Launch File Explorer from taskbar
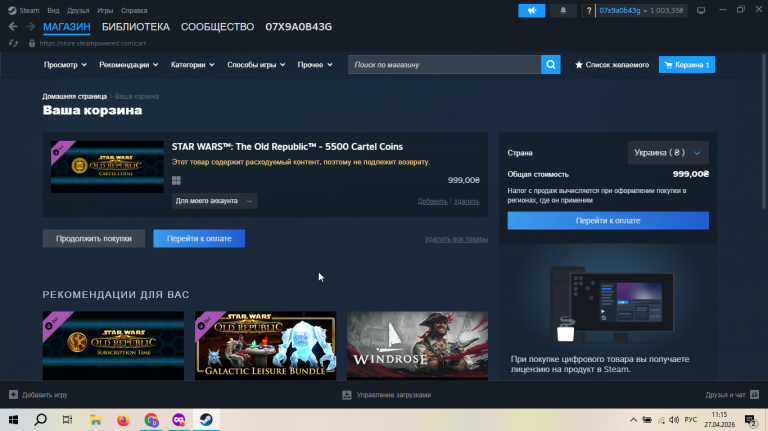Image resolution: width=768 pixels, height=431 pixels. (x=96, y=420)
